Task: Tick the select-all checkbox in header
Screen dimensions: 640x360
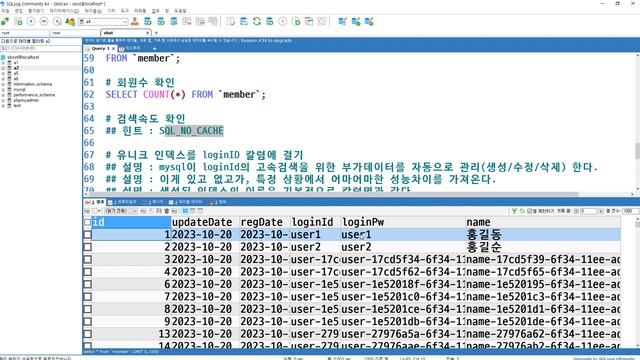Action: 87,222
